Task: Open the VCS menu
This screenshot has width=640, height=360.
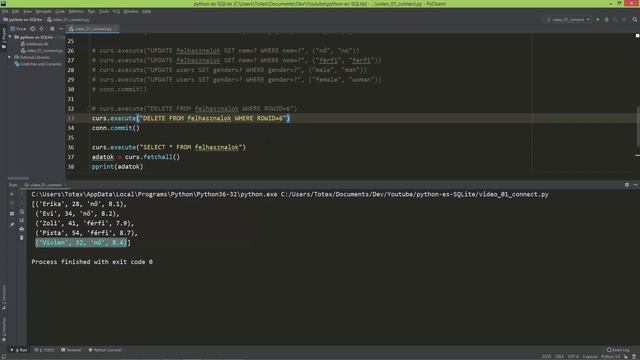Action: [x=116, y=11]
